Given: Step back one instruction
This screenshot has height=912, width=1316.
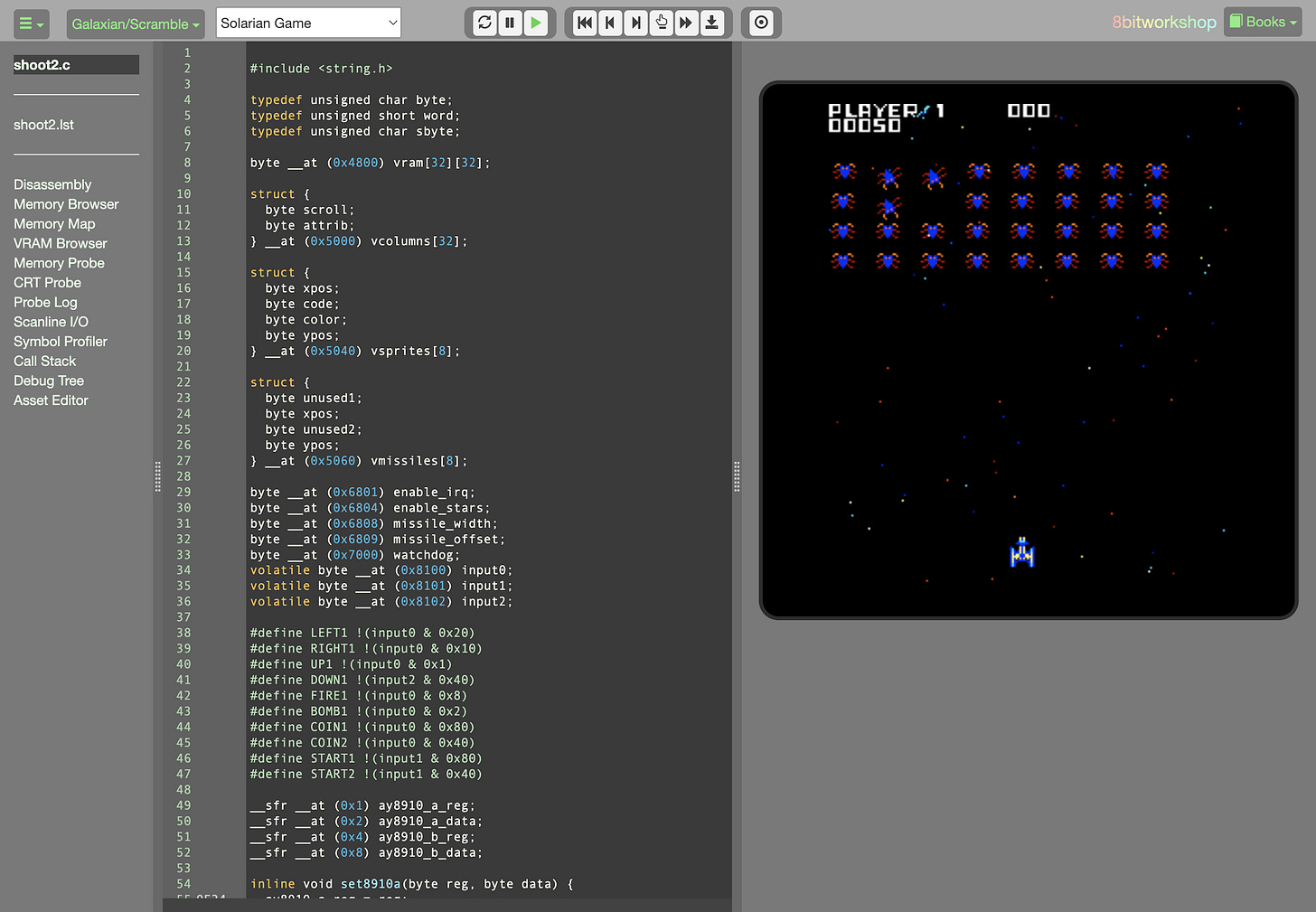Looking at the screenshot, I should pyautogui.click(x=610, y=23).
